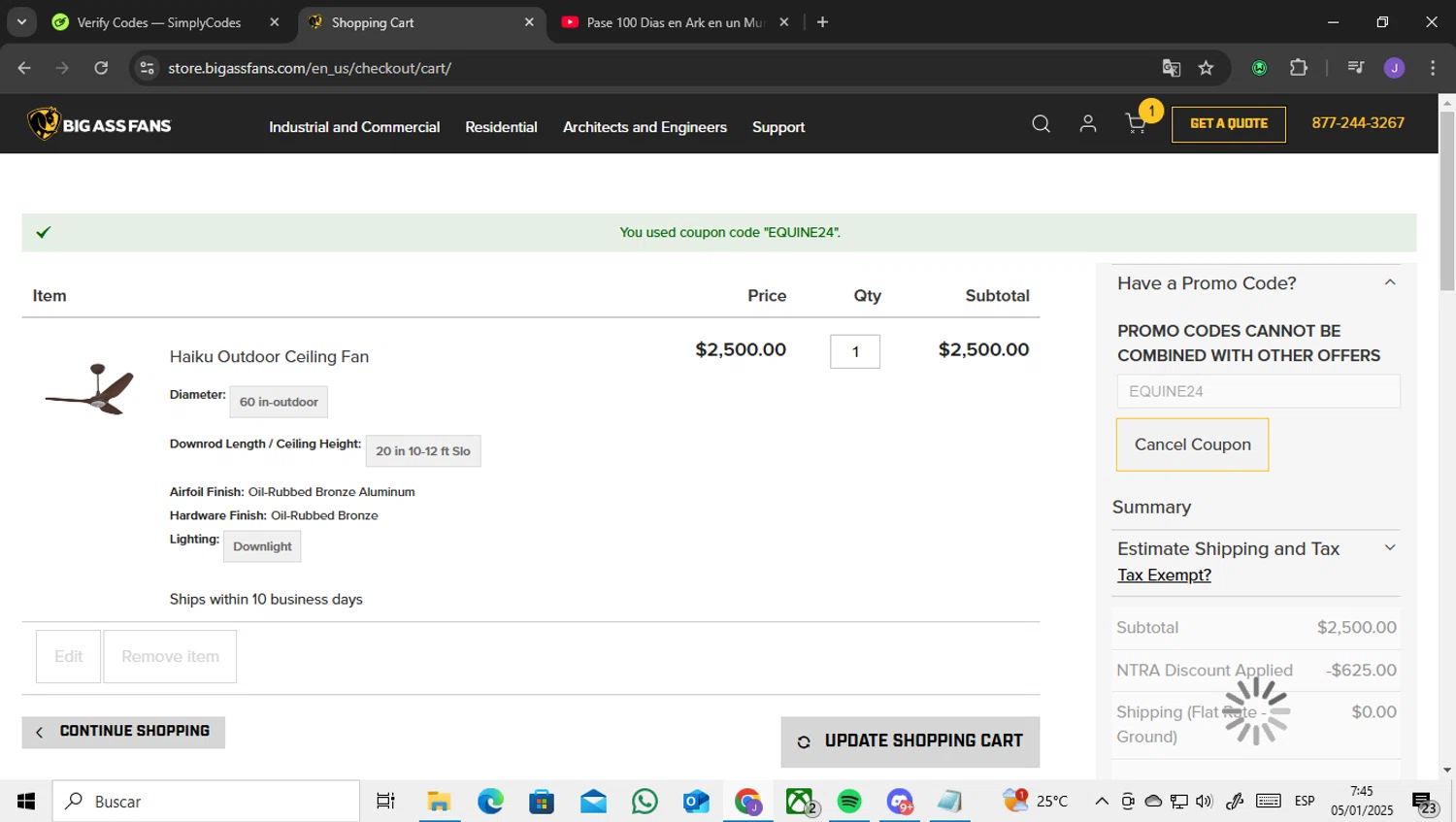Screen dimensions: 1456x822
Task: Click the EQUINE24 promo code field
Action: point(1258,391)
